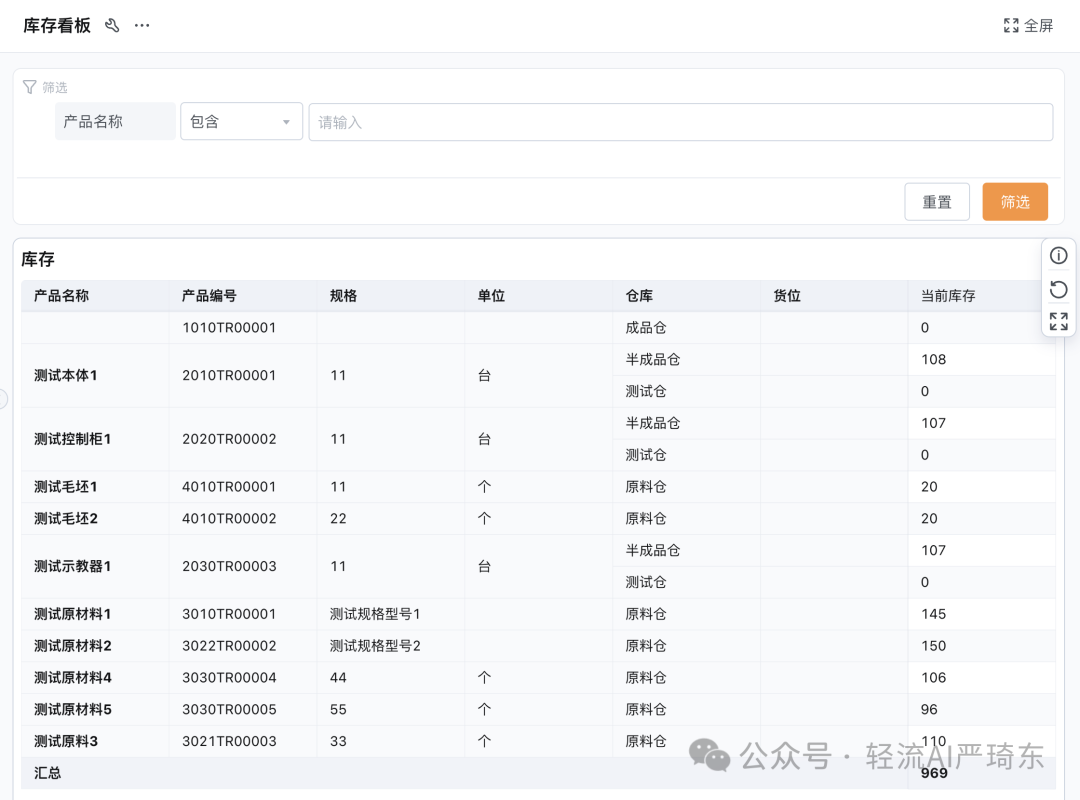Expand the 库存 panel to fullscreen
This screenshot has height=800, width=1080.
(x=1058, y=321)
